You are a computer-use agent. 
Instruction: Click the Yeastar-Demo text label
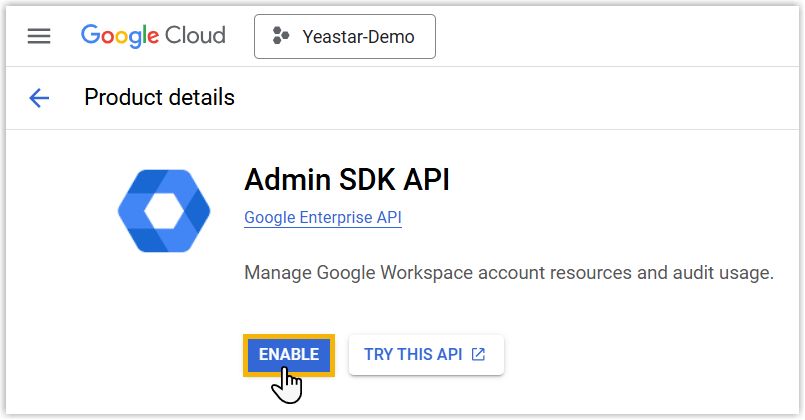(358, 37)
